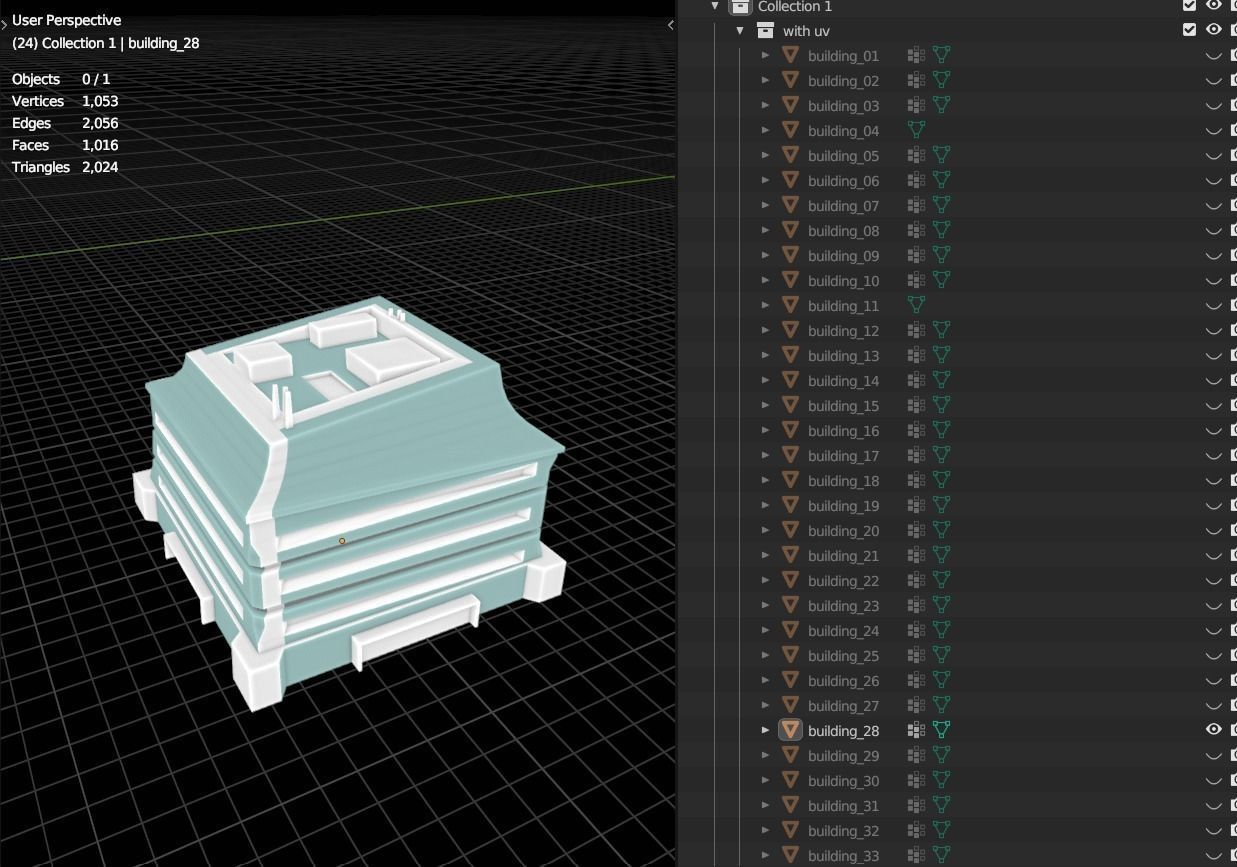Screen dimensions: 1237x867
Task: Click building_02 modifier icon
Action: pos(915,80)
